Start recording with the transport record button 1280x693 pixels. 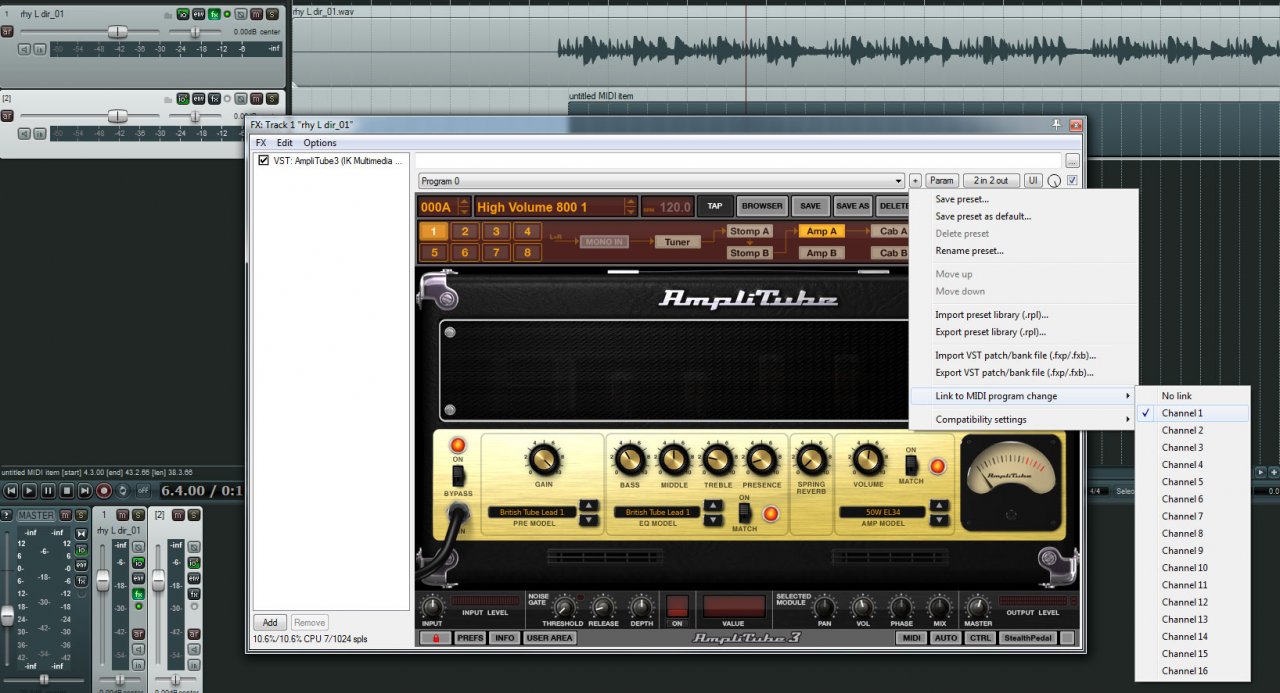pos(104,491)
